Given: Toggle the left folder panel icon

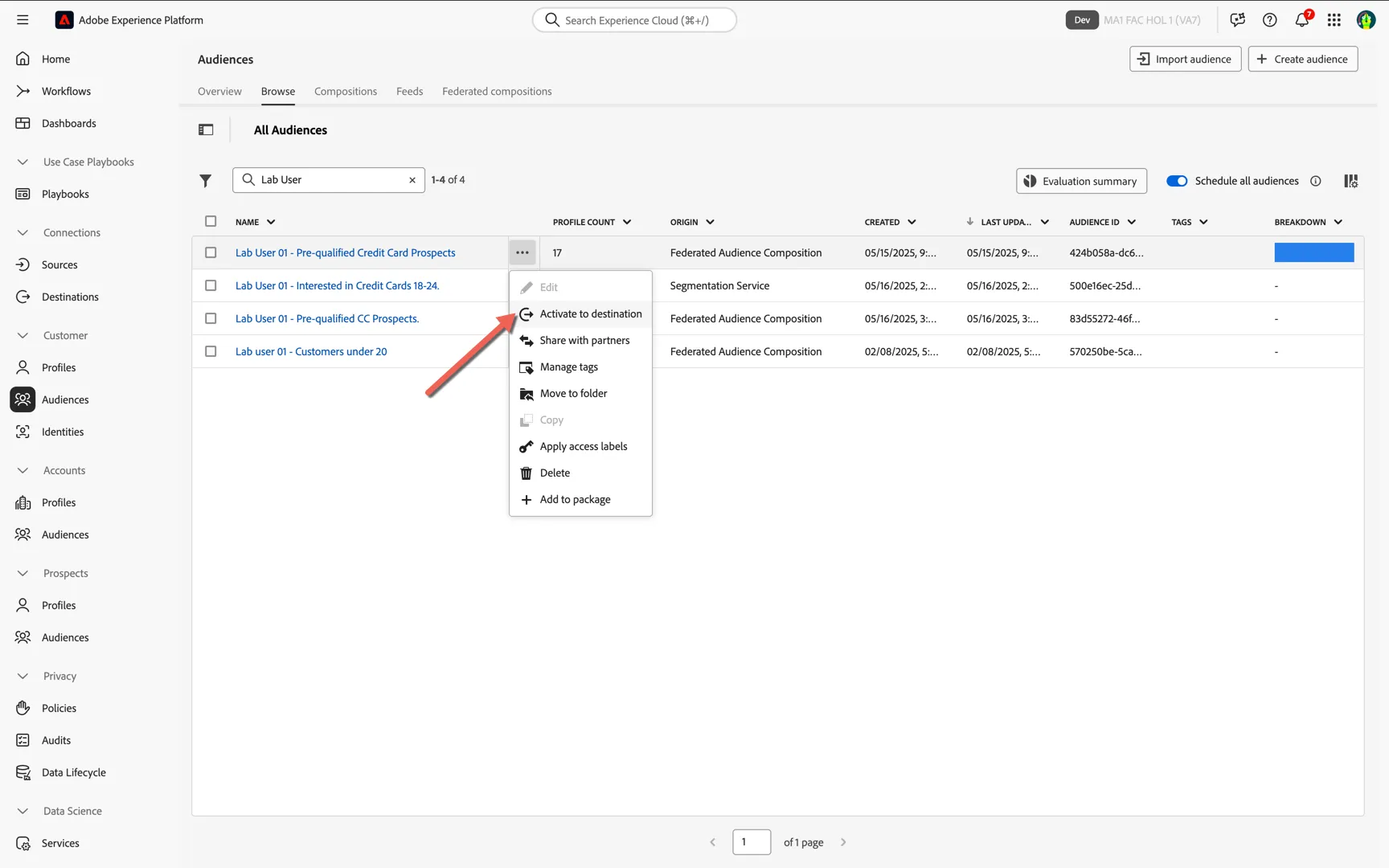Looking at the screenshot, I should 206,129.
